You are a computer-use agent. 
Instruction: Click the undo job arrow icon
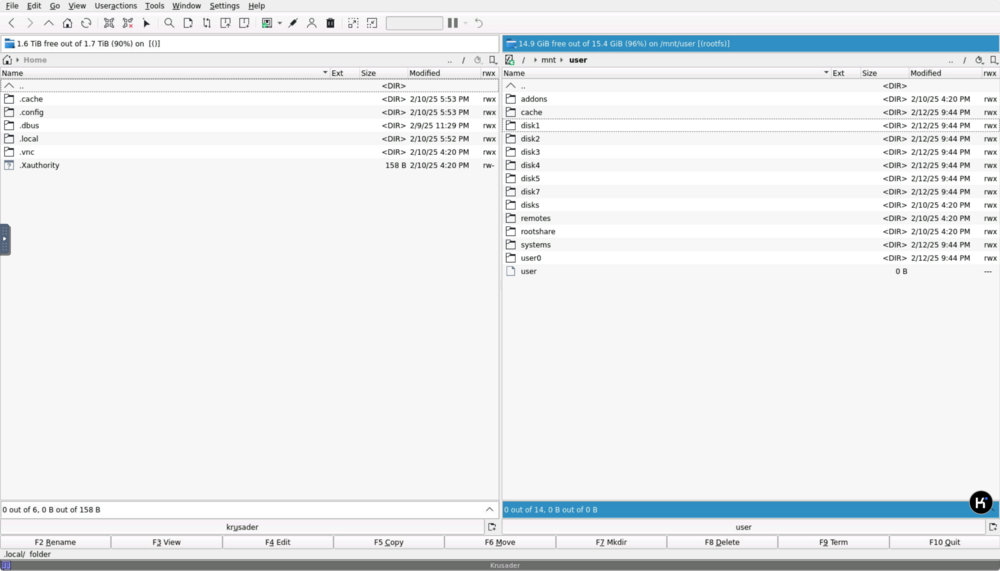coord(478,23)
